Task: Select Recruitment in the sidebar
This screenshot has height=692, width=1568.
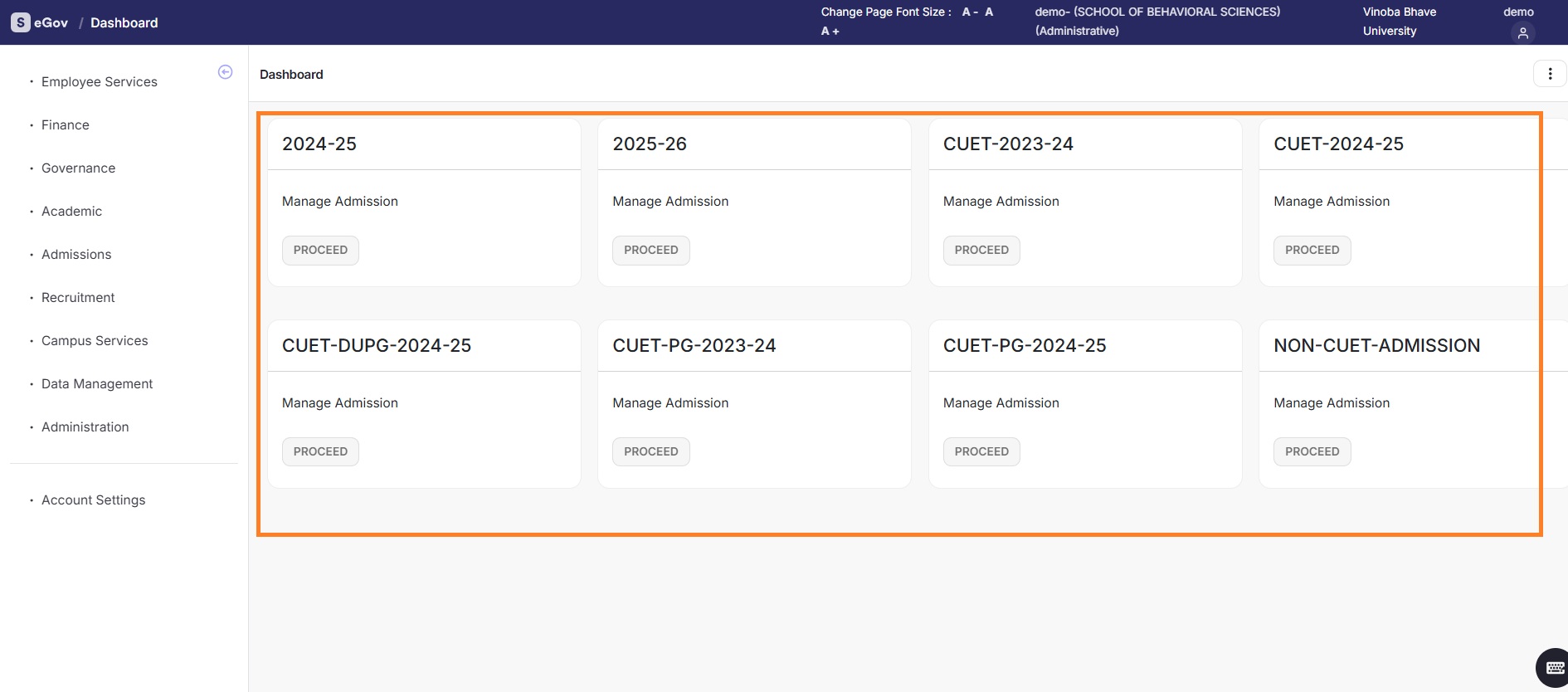Action: pyautogui.click(x=78, y=298)
